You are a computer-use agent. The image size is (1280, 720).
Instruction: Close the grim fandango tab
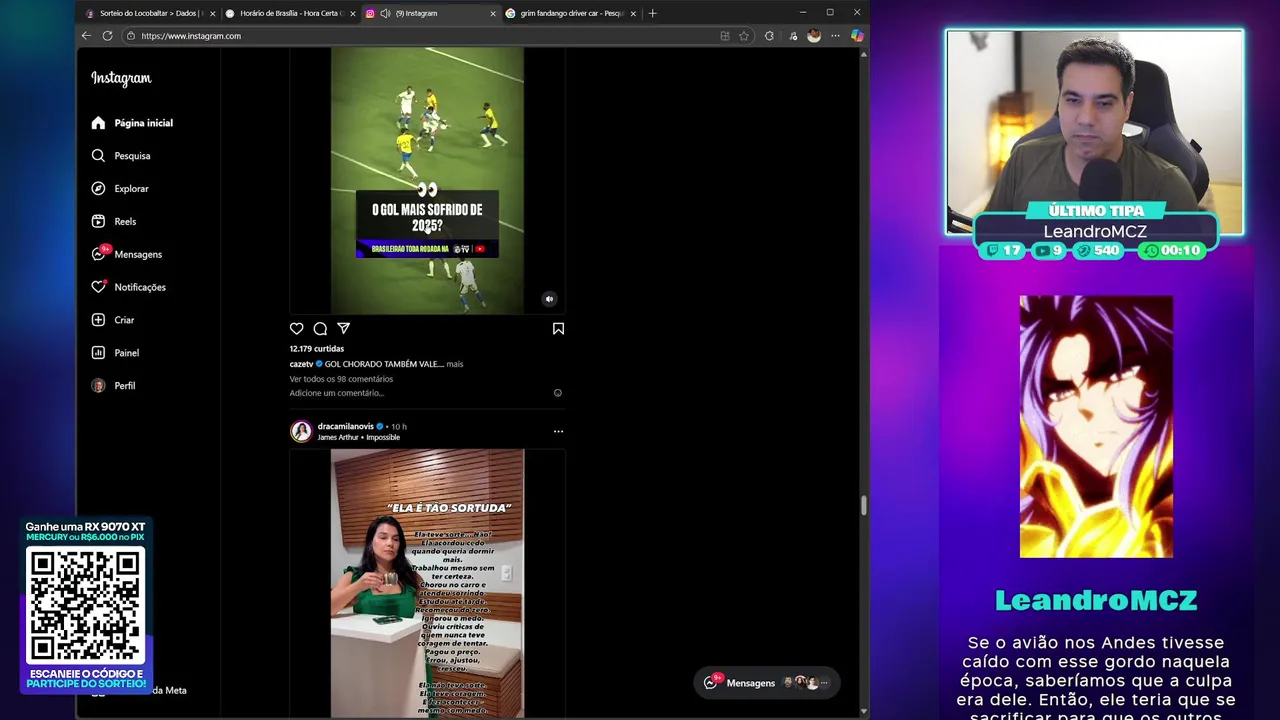coord(633,13)
